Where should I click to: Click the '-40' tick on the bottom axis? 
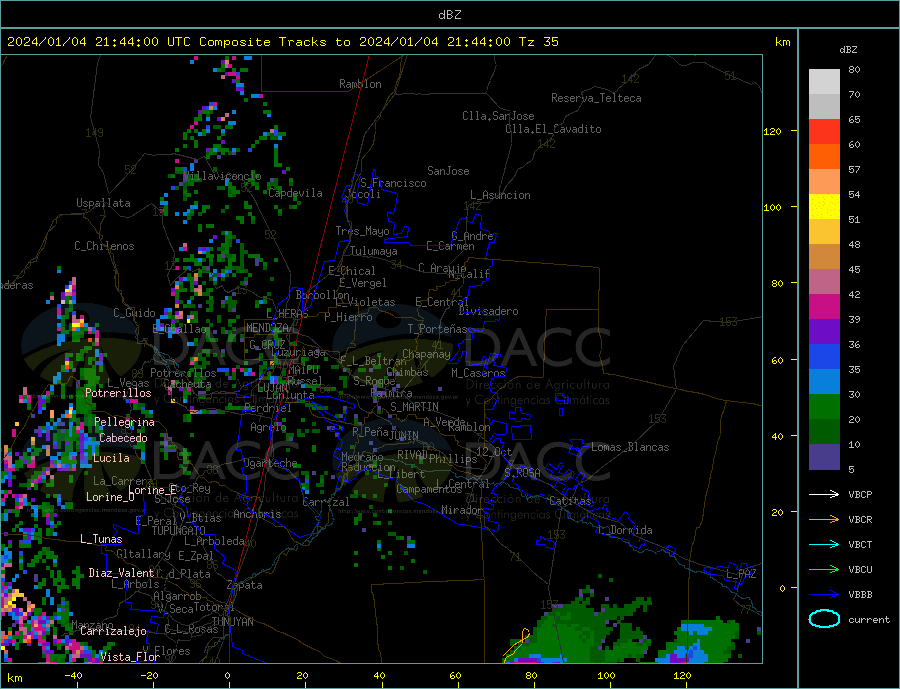(73, 676)
